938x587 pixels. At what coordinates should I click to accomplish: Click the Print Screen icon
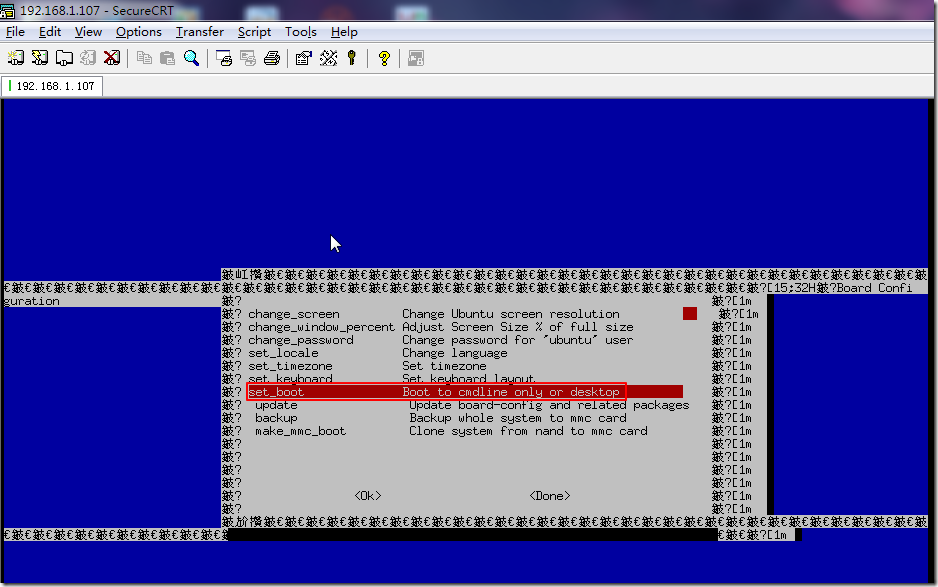[224, 58]
